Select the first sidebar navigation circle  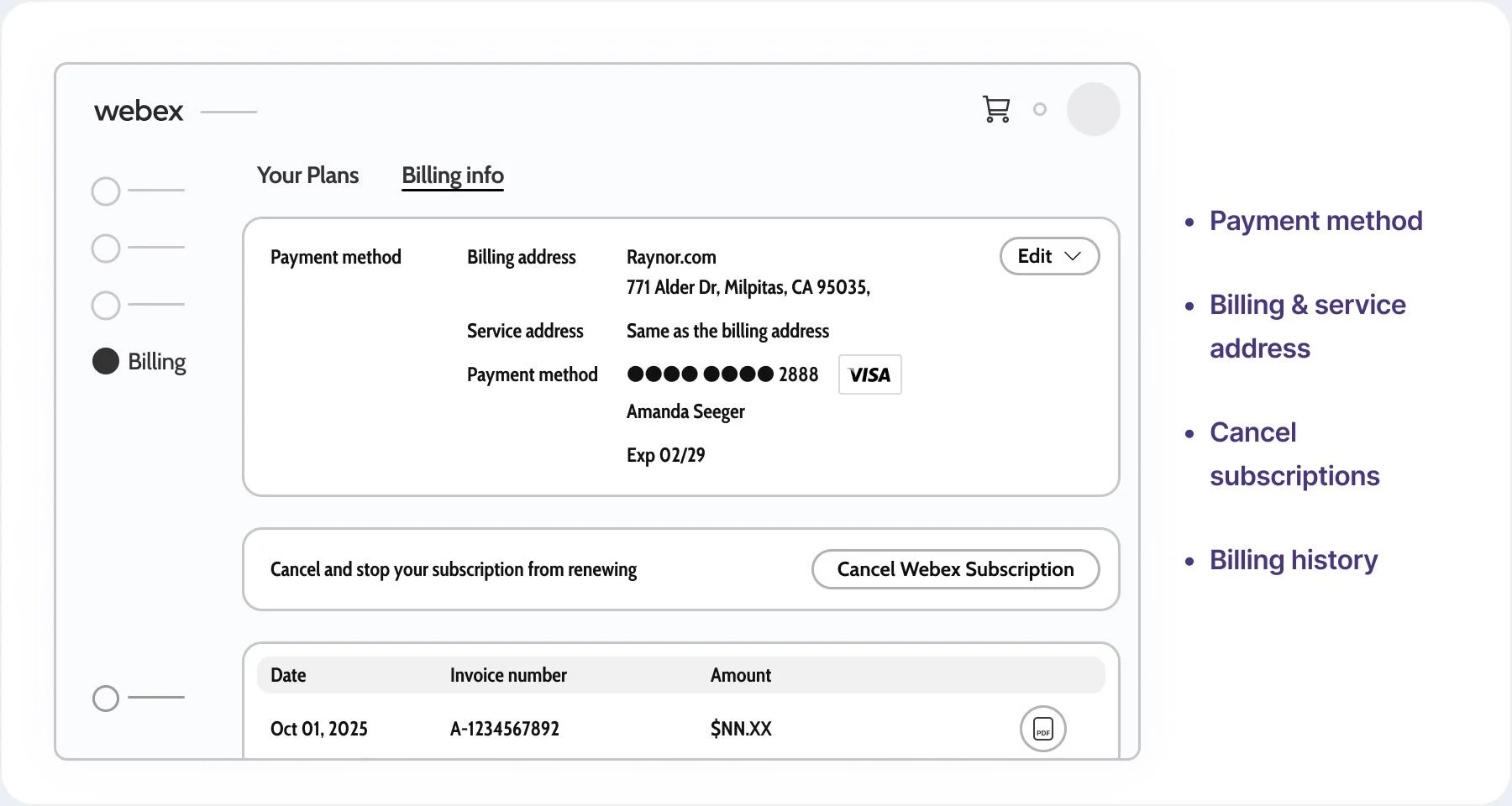coord(105,191)
